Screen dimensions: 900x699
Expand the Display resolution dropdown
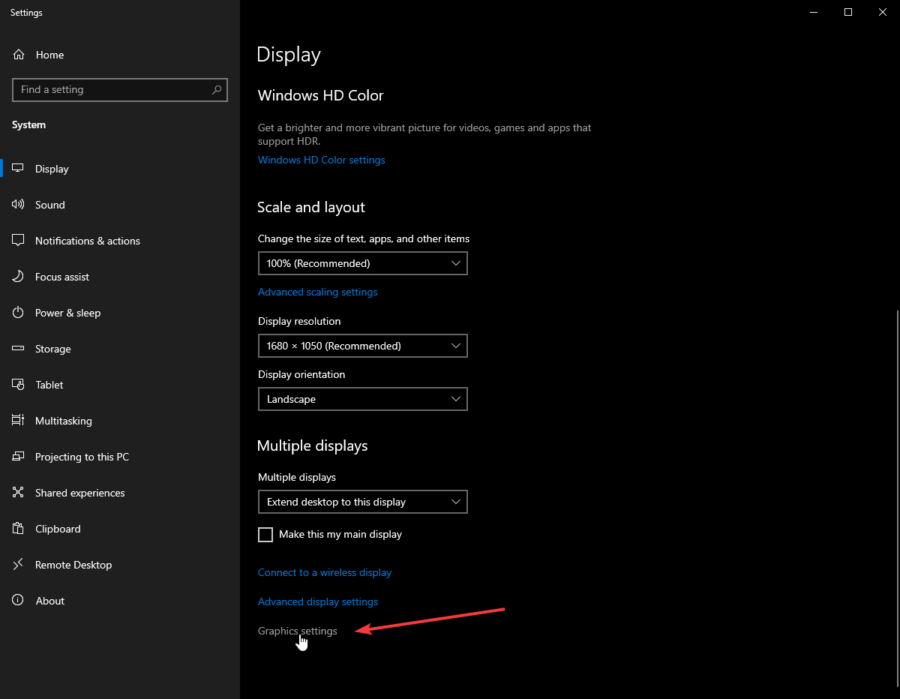362,345
